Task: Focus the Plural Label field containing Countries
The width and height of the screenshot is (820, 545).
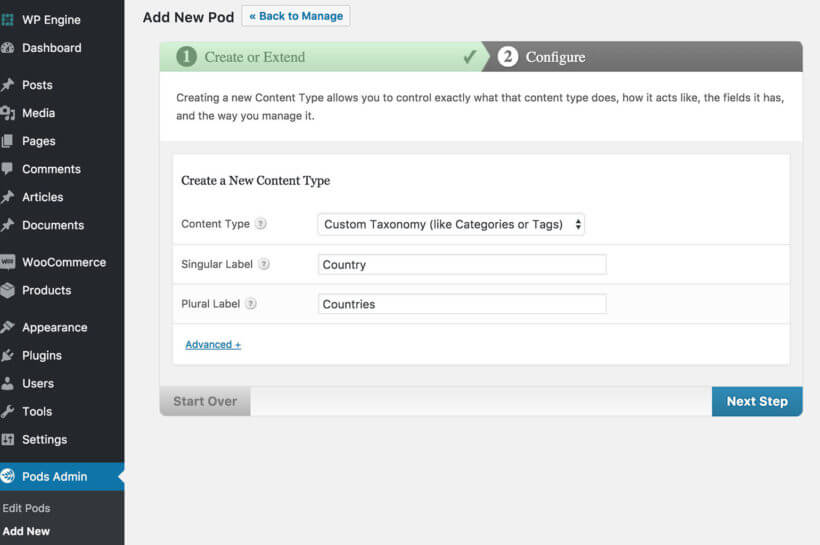Action: [x=462, y=304]
